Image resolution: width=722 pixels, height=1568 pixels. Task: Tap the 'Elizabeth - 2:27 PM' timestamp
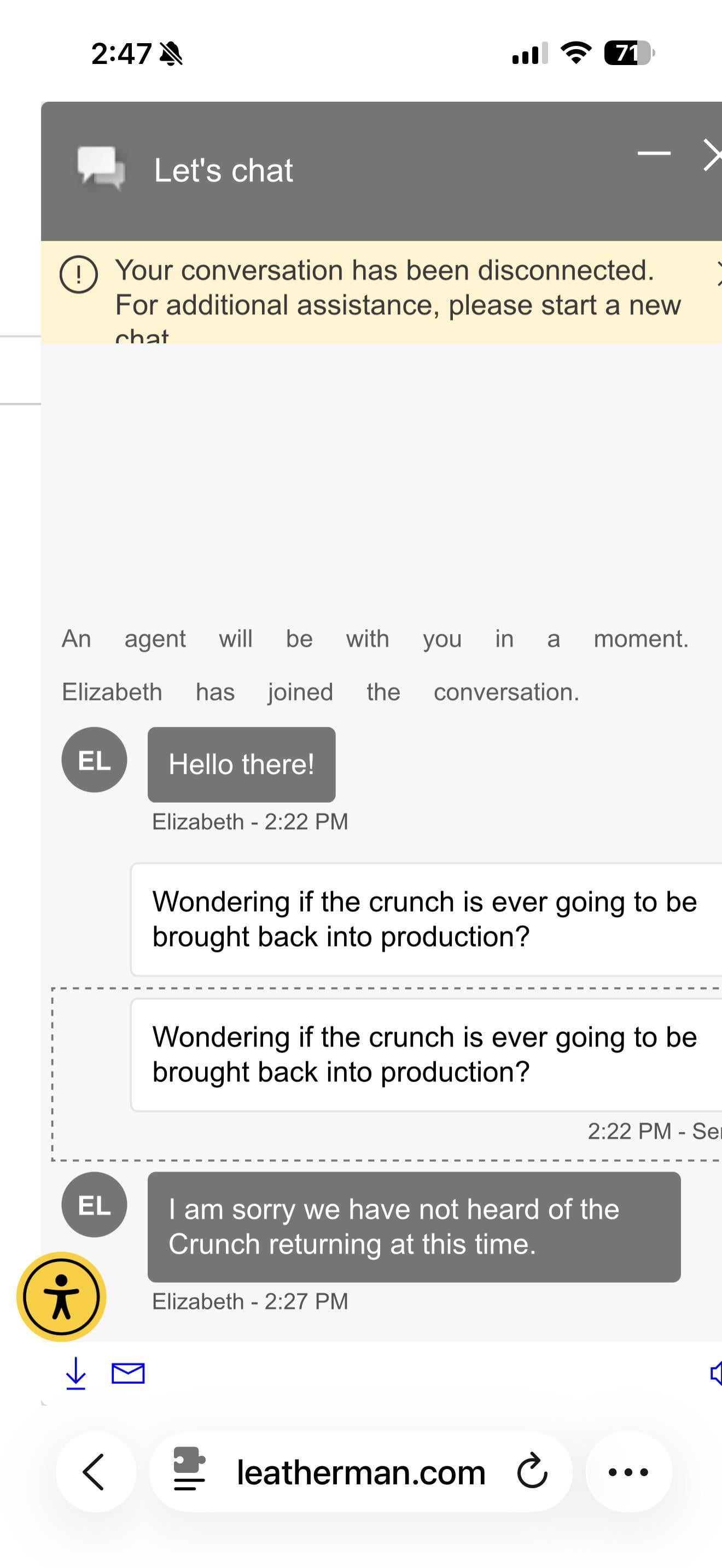coord(250,1301)
